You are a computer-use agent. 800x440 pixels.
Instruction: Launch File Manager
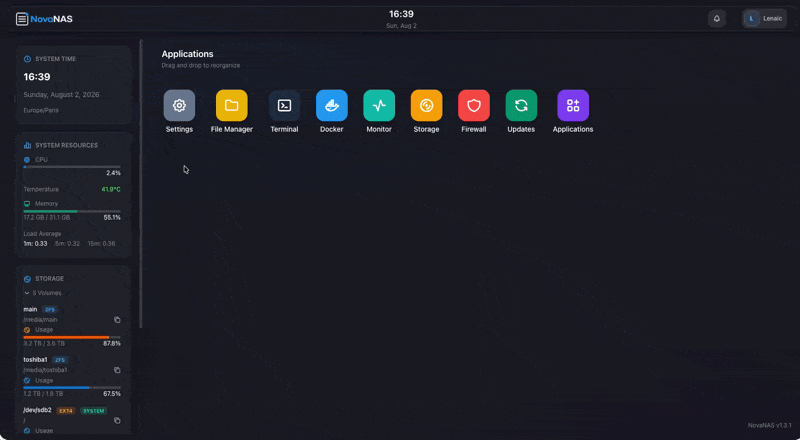coord(232,106)
